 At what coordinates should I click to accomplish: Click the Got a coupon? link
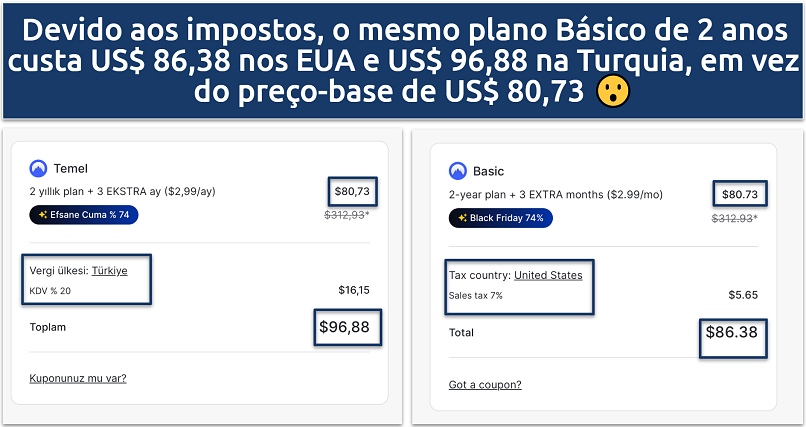(x=485, y=385)
